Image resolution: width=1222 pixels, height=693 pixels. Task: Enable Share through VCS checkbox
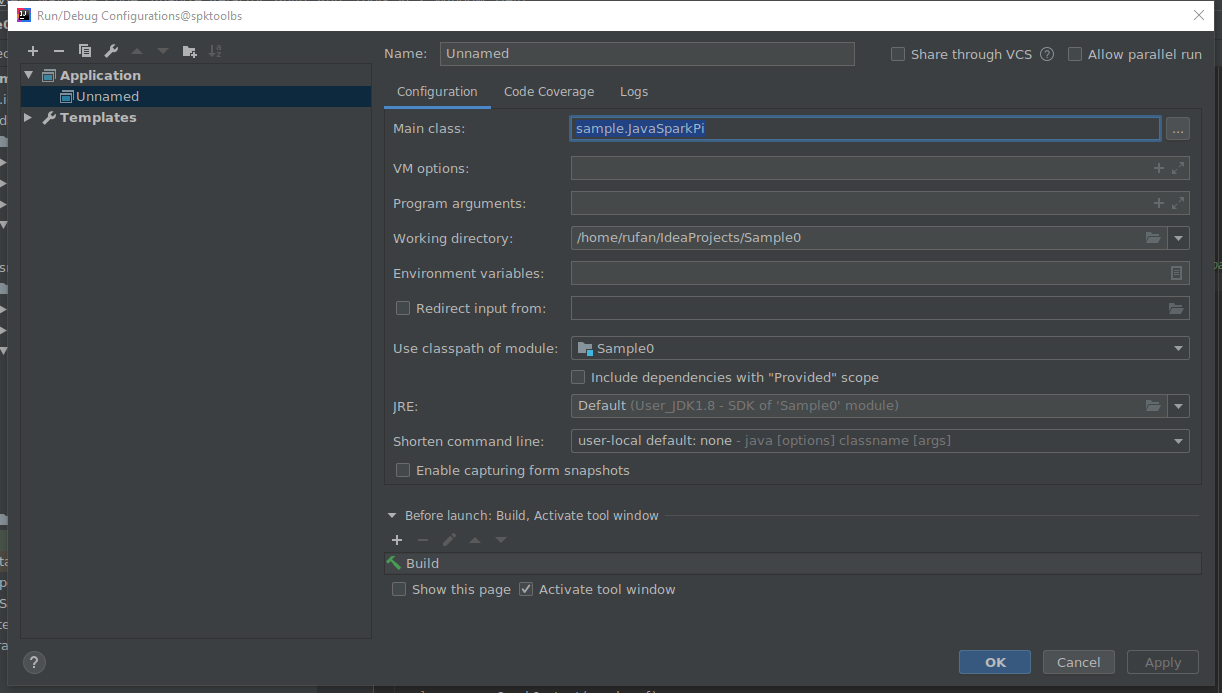pyautogui.click(x=898, y=54)
